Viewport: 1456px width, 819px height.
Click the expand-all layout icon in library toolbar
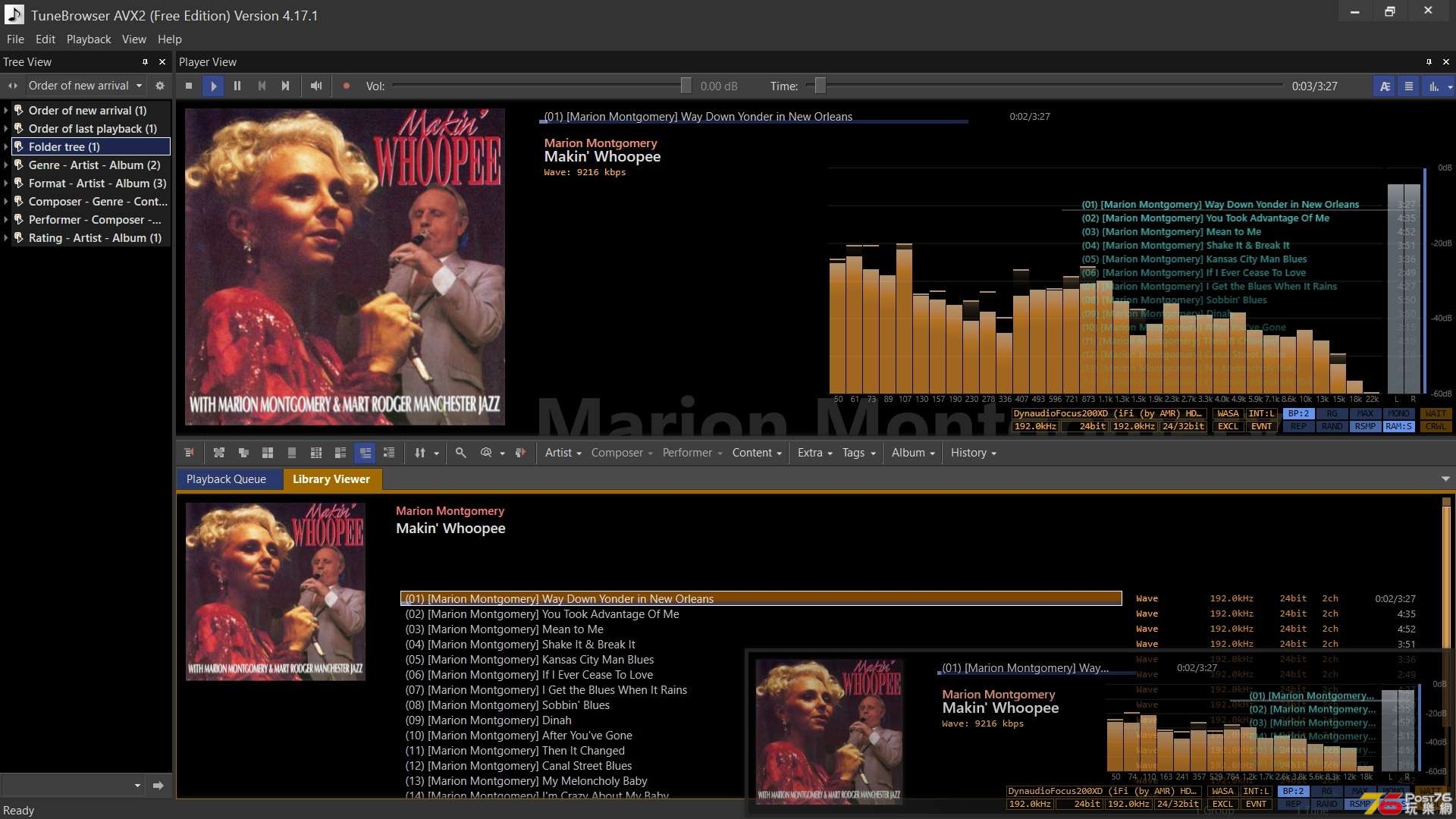point(219,453)
